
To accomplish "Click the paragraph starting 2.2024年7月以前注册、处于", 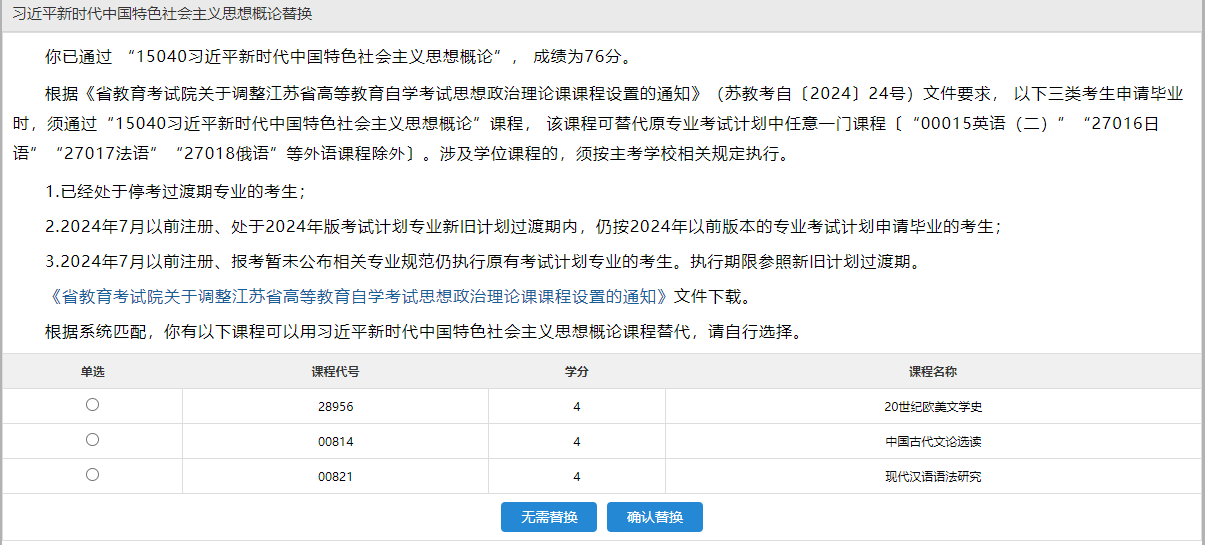I will (523, 227).
